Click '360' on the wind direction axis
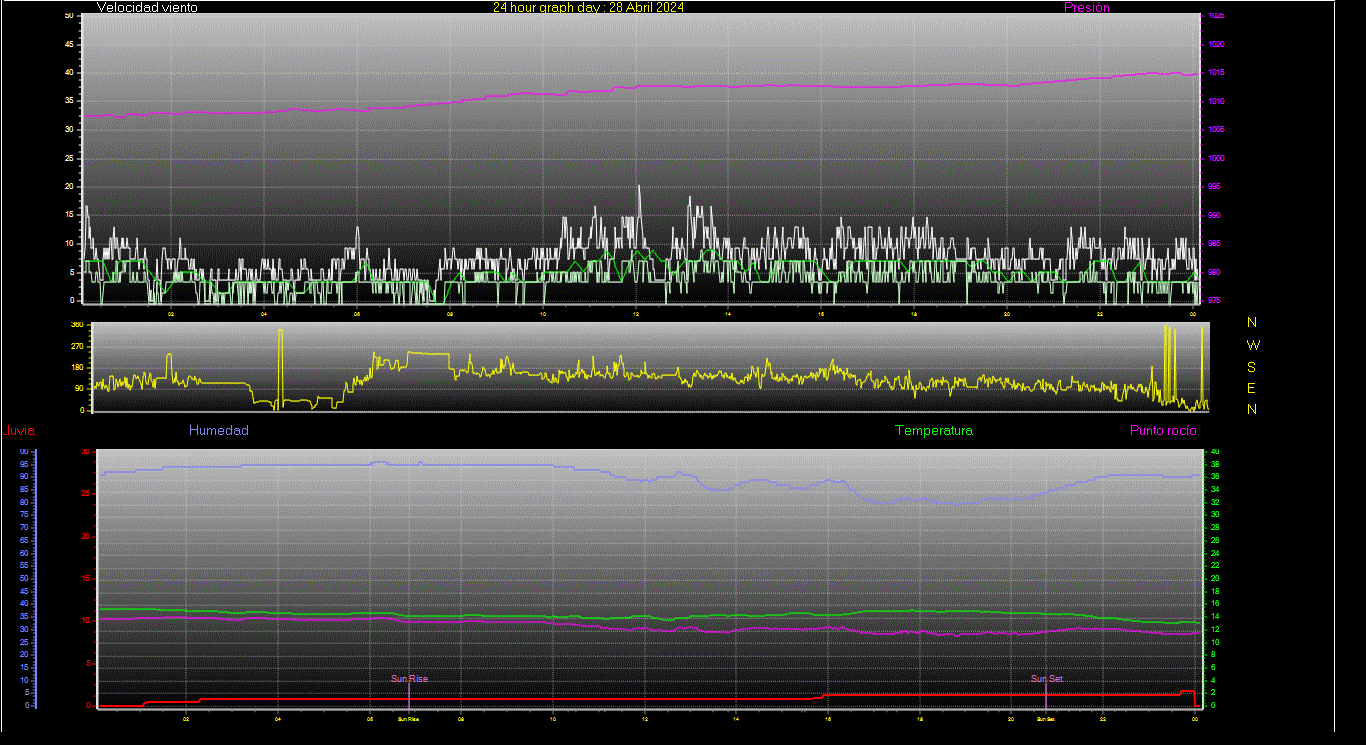 [77, 326]
